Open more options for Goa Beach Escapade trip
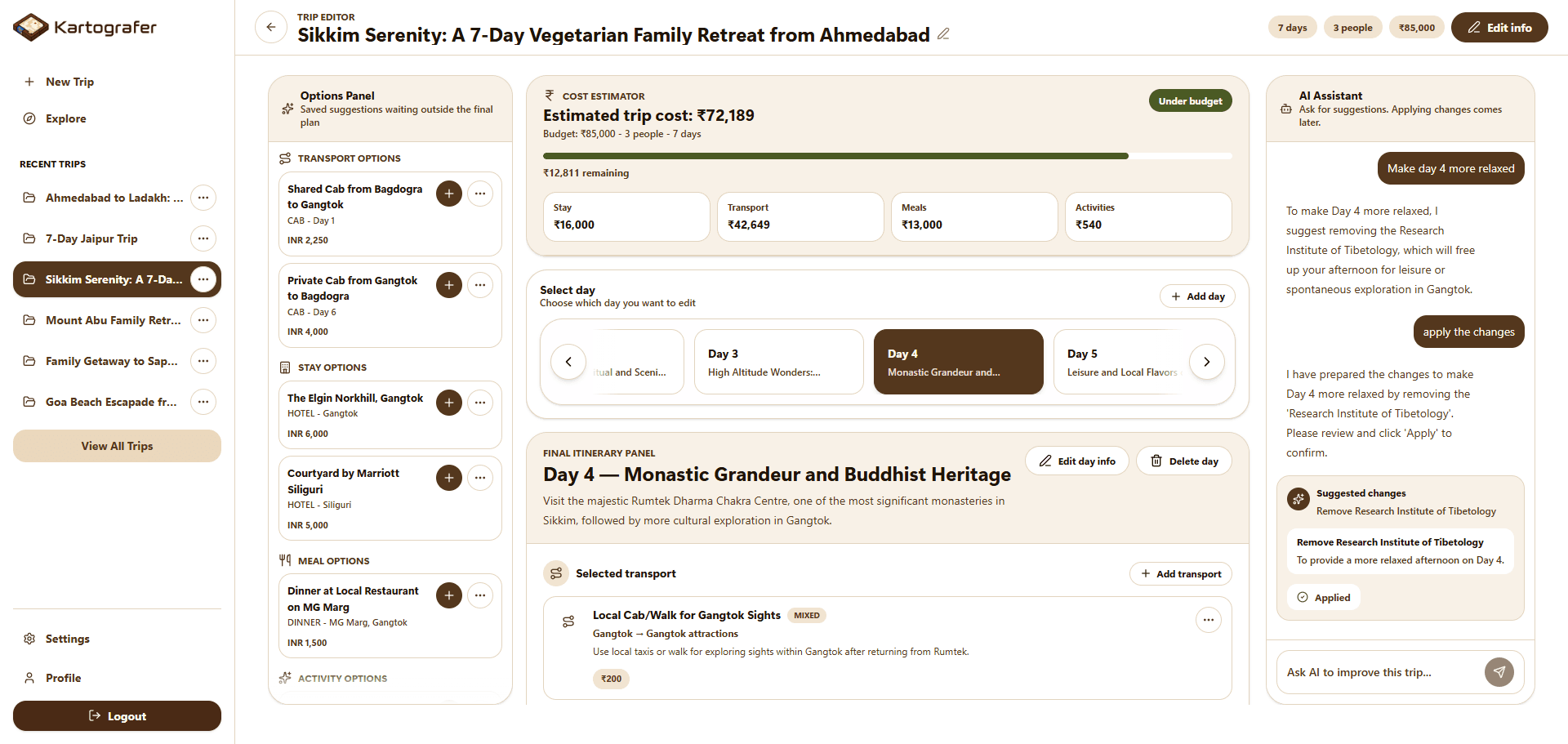This screenshot has height=744, width=1568. tap(203, 402)
